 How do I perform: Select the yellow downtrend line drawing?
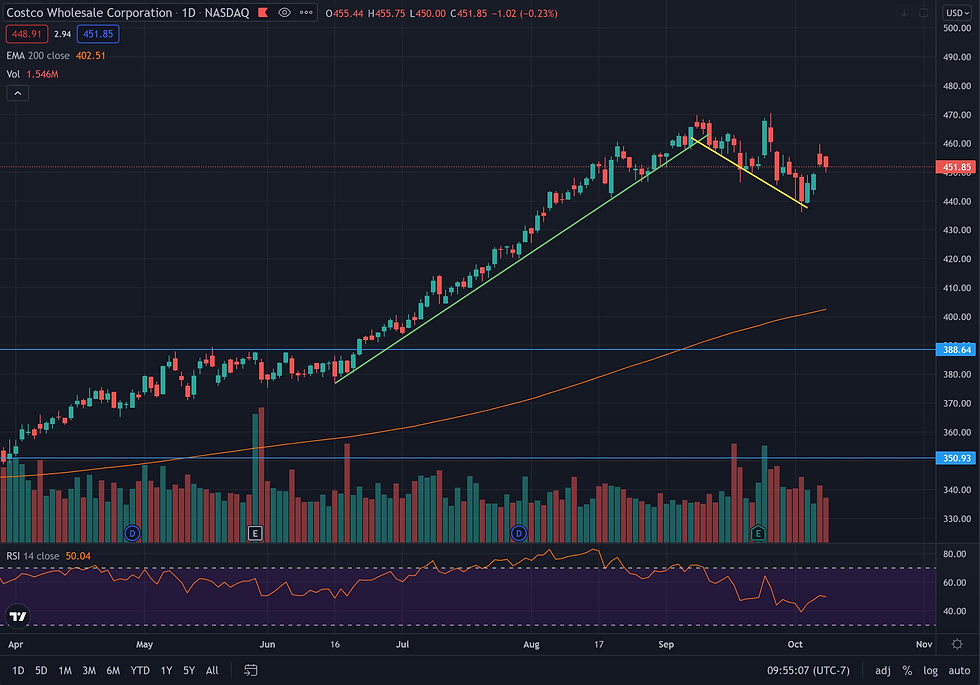pos(750,172)
